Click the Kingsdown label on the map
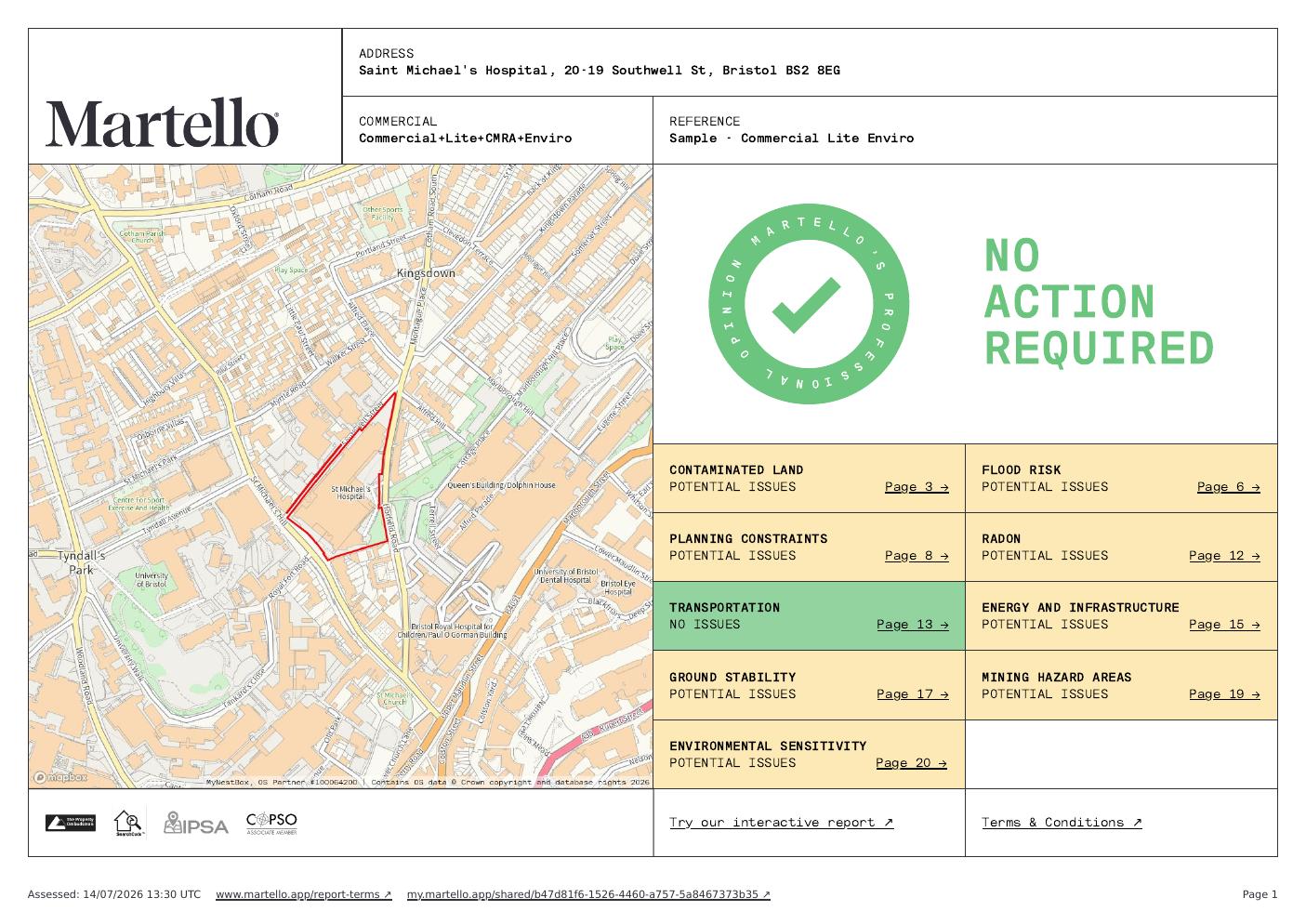 pos(426,273)
